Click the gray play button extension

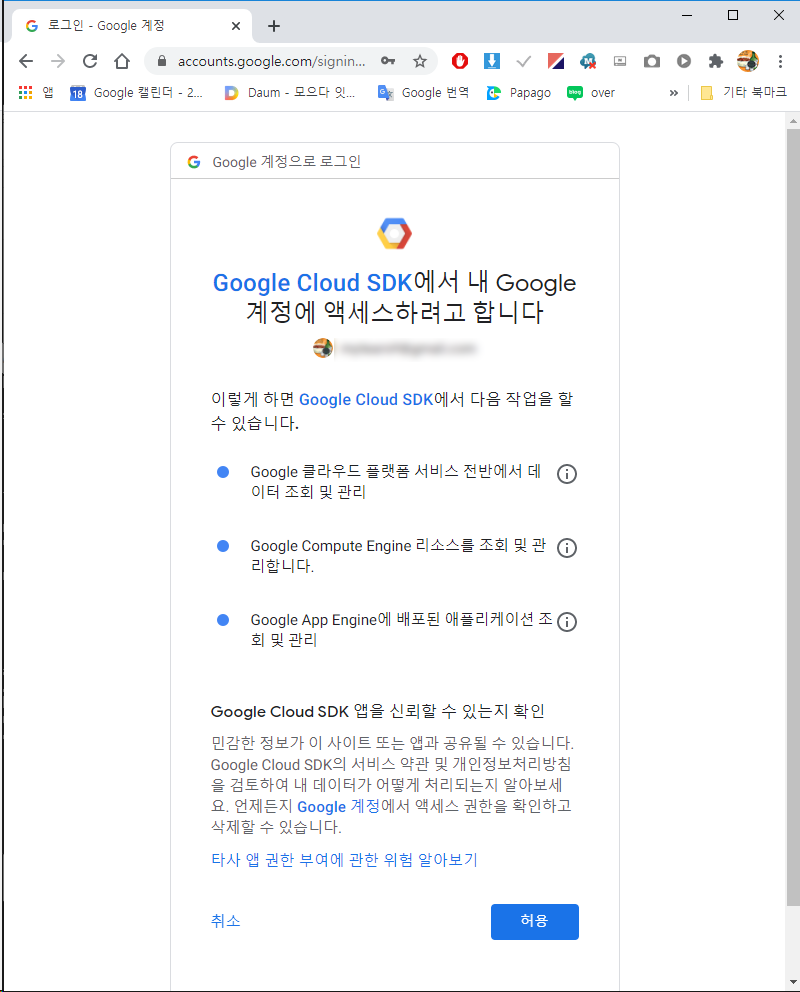click(684, 61)
